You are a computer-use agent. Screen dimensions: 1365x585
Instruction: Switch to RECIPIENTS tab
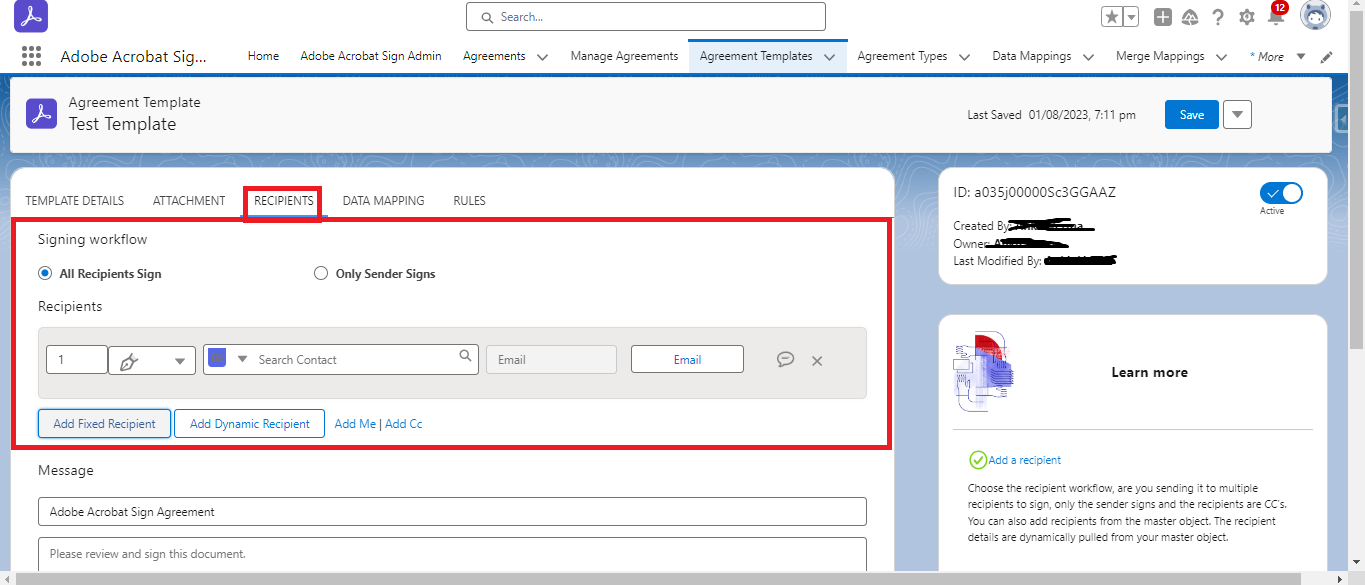tap(284, 201)
